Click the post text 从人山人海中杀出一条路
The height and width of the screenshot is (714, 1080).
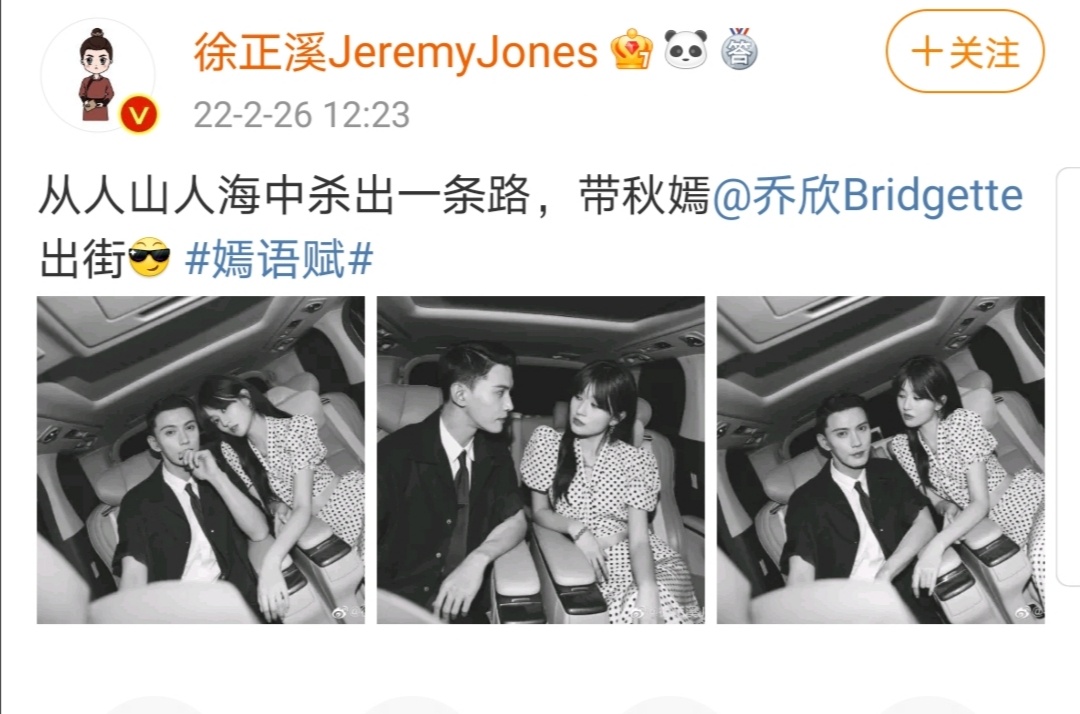[x=284, y=196]
